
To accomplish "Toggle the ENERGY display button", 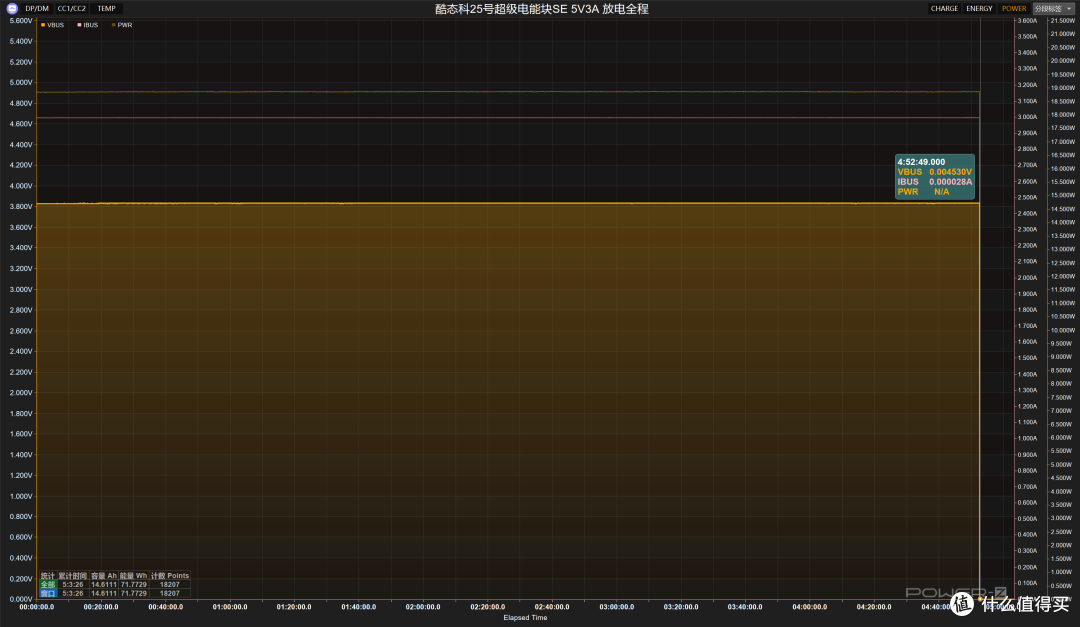I will [979, 8].
